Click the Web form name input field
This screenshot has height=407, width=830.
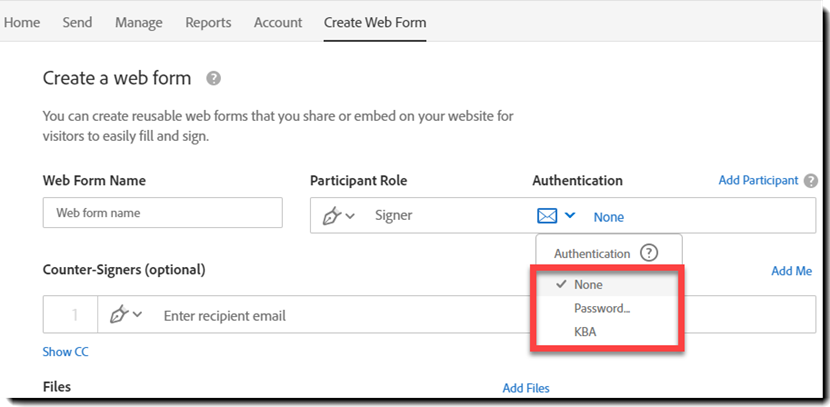click(x=163, y=213)
